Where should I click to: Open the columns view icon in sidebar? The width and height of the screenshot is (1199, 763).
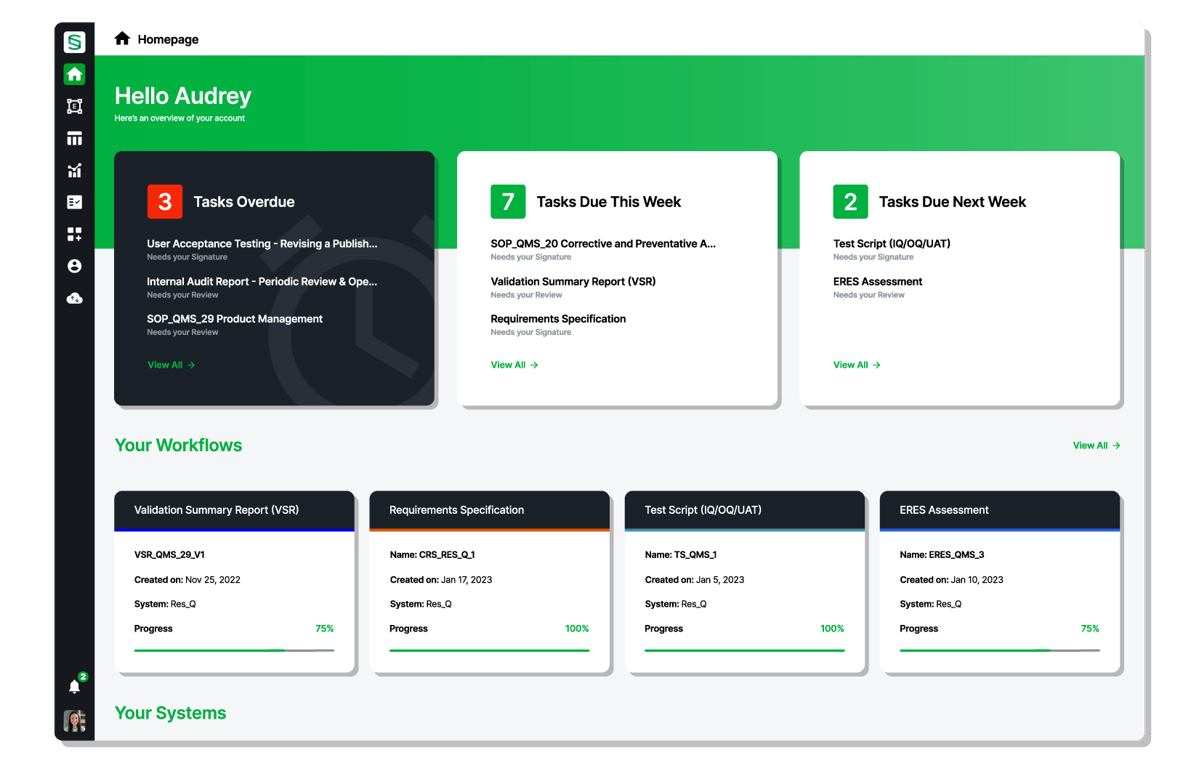74,138
